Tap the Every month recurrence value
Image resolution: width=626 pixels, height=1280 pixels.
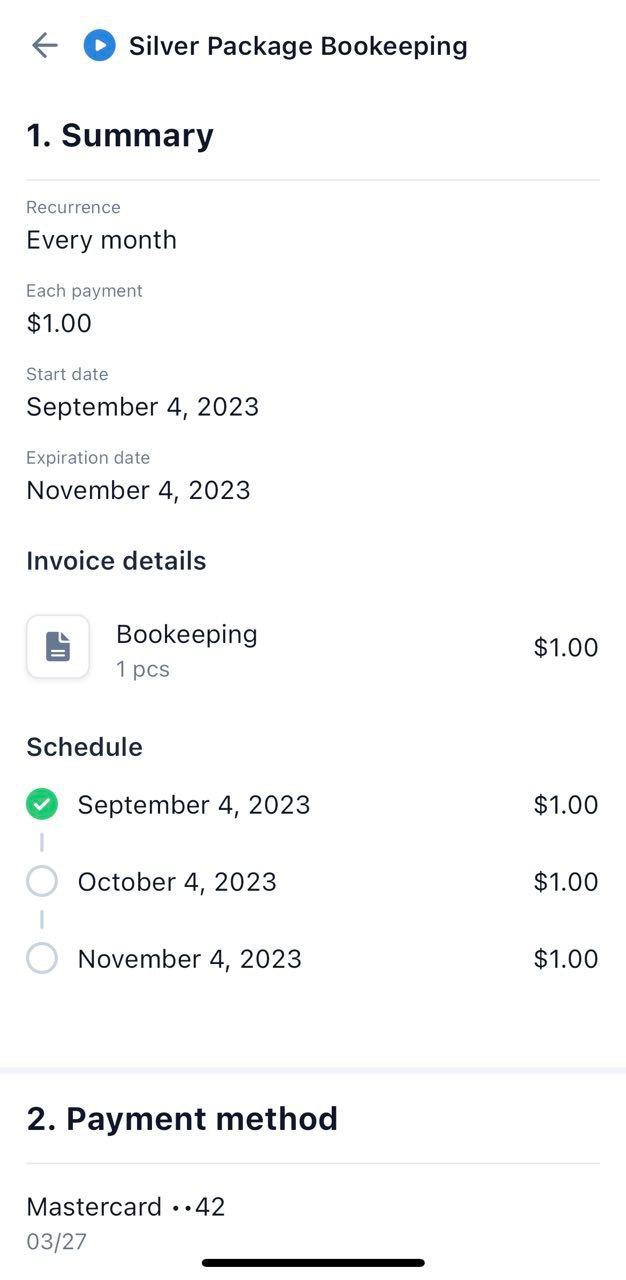coord(101,240)
